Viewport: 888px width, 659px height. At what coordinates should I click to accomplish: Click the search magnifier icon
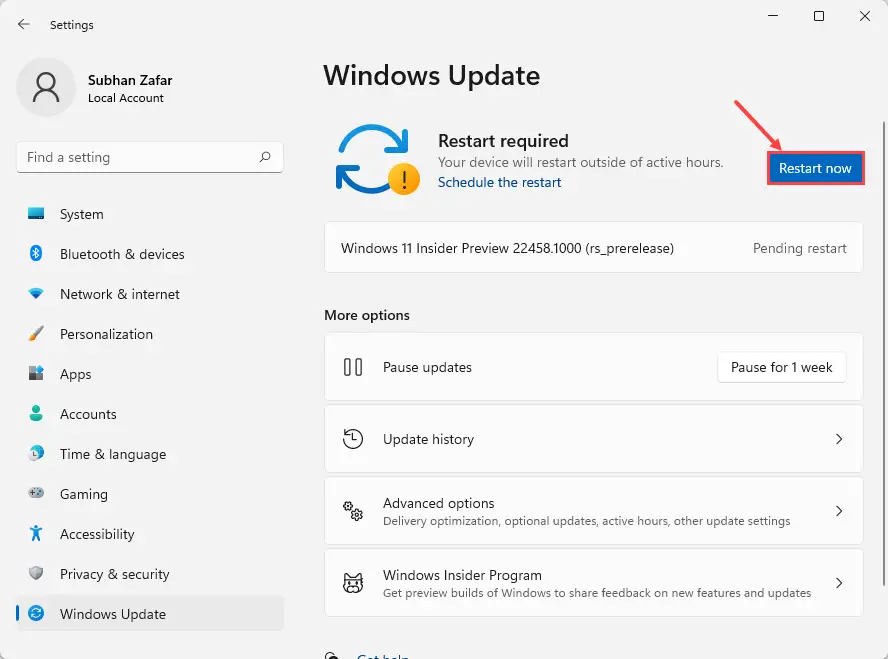pyautogui.click(x=265, y=157)
